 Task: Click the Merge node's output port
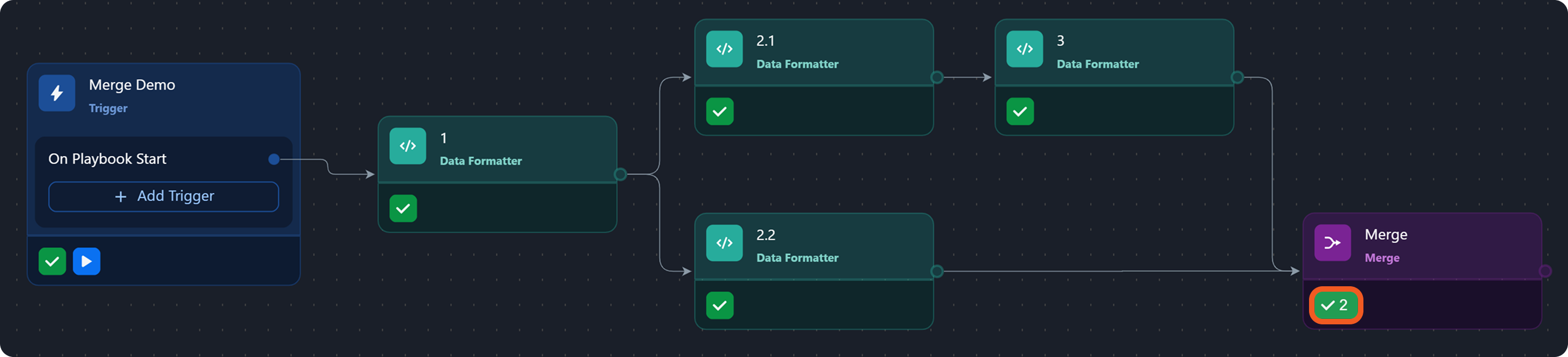coord(1544,271)
